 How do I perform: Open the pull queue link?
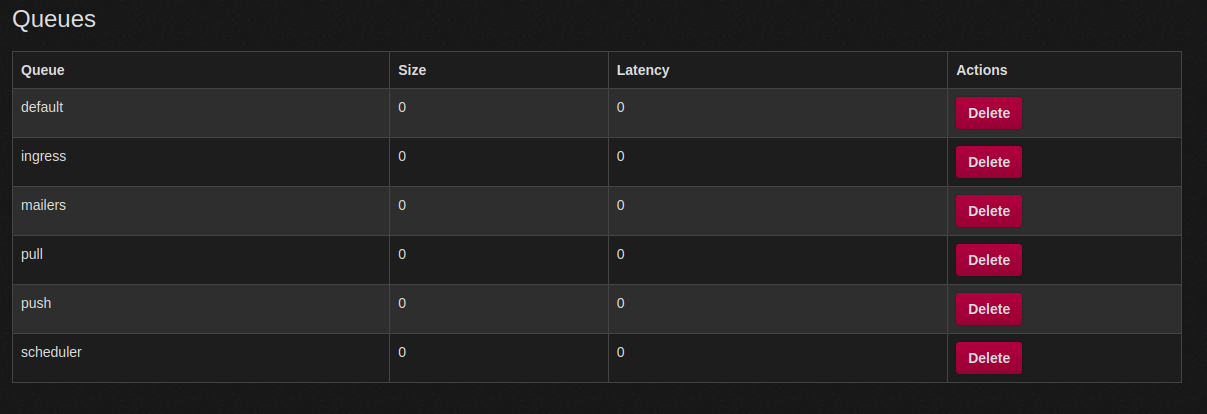[32, 254]
